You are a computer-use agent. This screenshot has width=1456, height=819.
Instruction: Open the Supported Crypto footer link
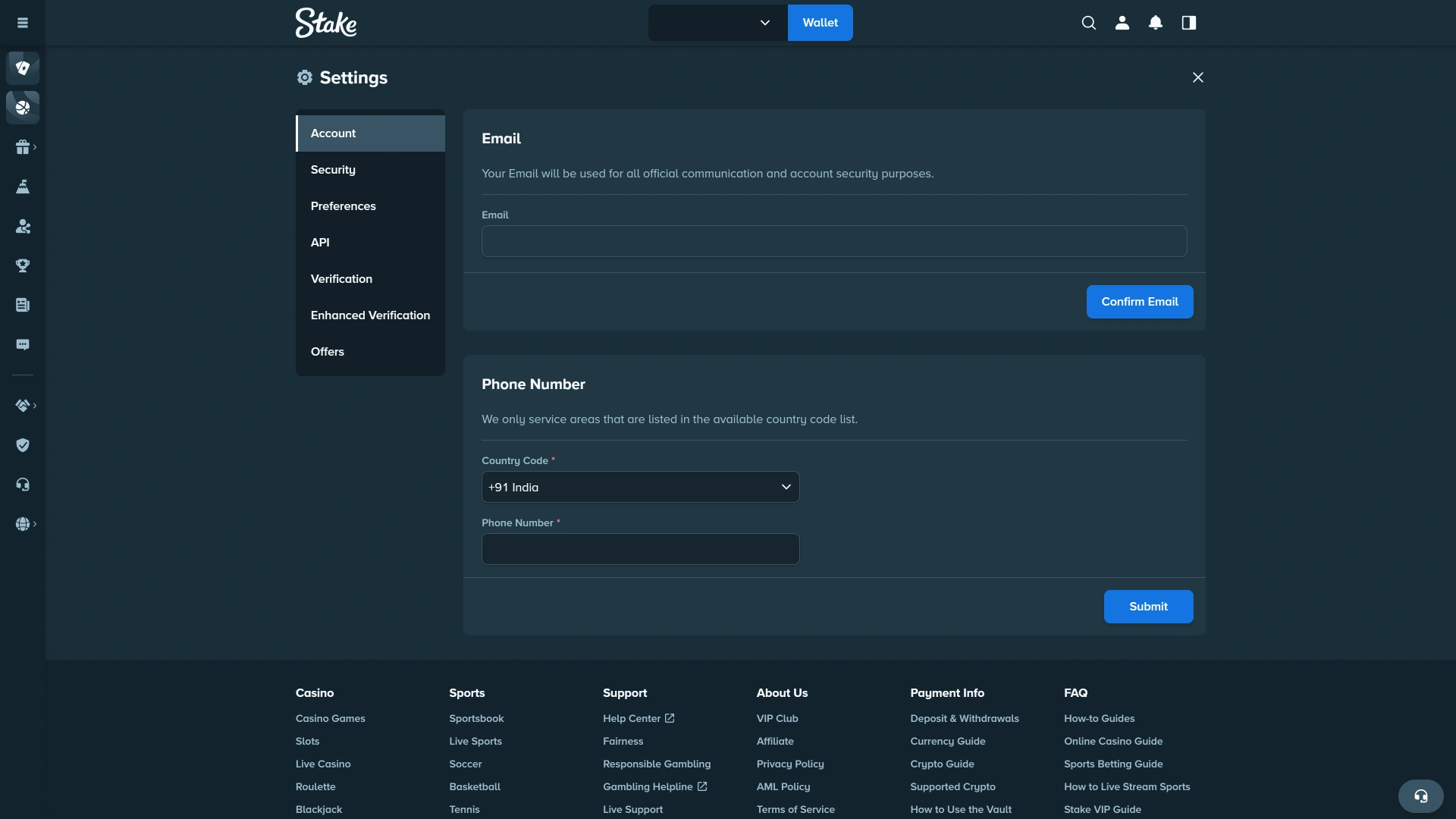coord(952,786)
